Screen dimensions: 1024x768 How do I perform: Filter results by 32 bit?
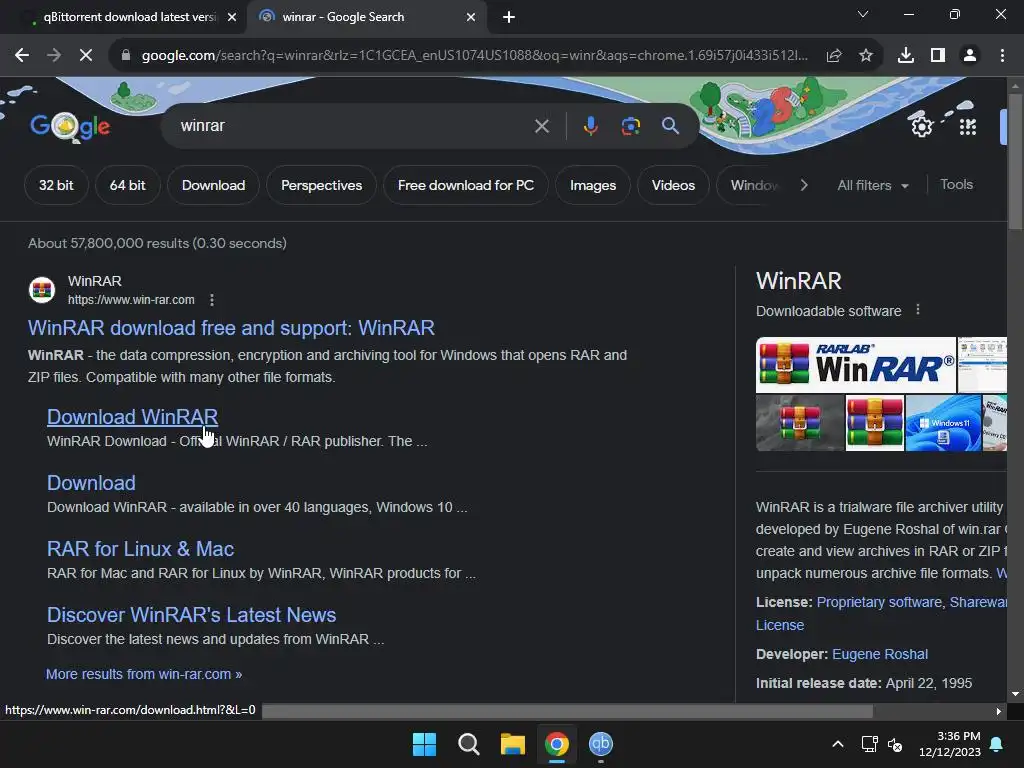(56, 185)
